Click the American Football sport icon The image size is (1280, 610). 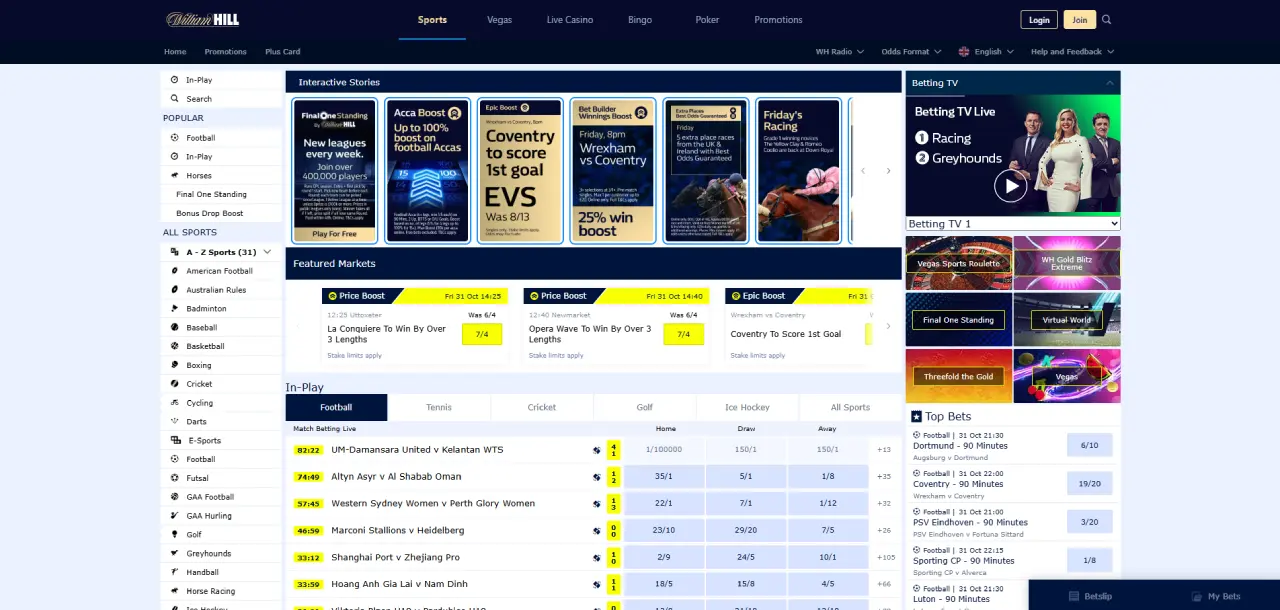(175, 271)
